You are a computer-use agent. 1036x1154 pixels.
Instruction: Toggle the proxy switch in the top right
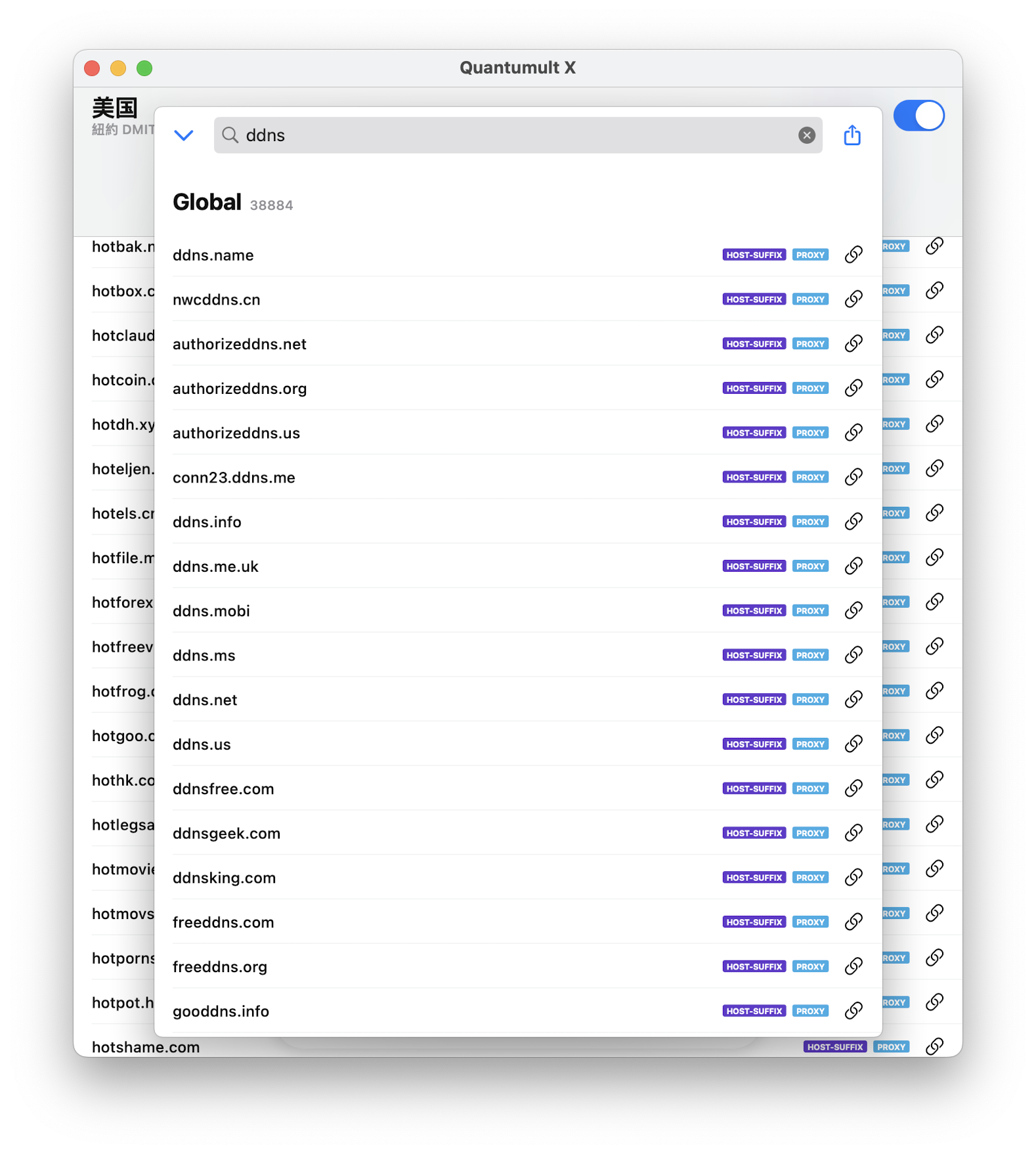[918, 115]
